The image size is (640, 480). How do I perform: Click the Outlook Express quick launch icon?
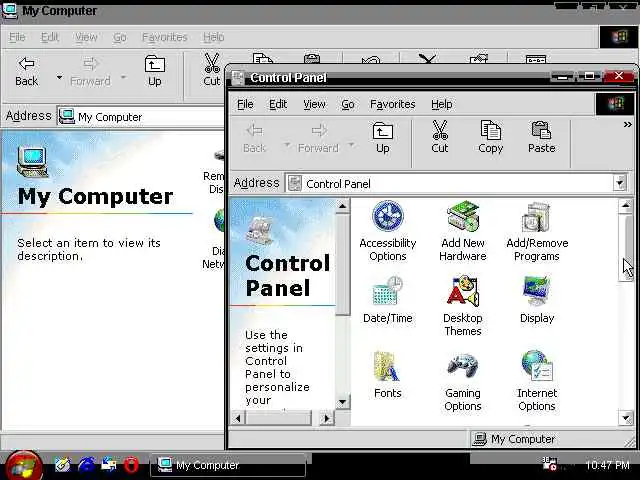point(109,464)
